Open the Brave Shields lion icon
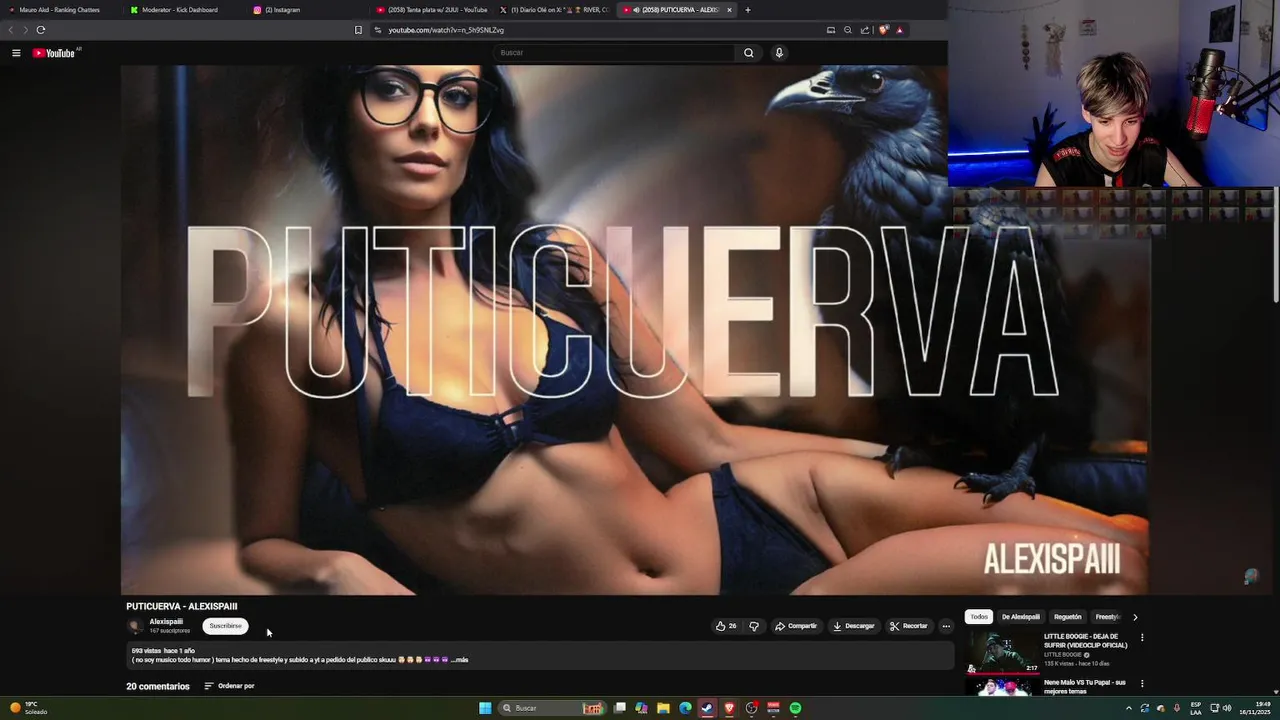 (883, 30)
